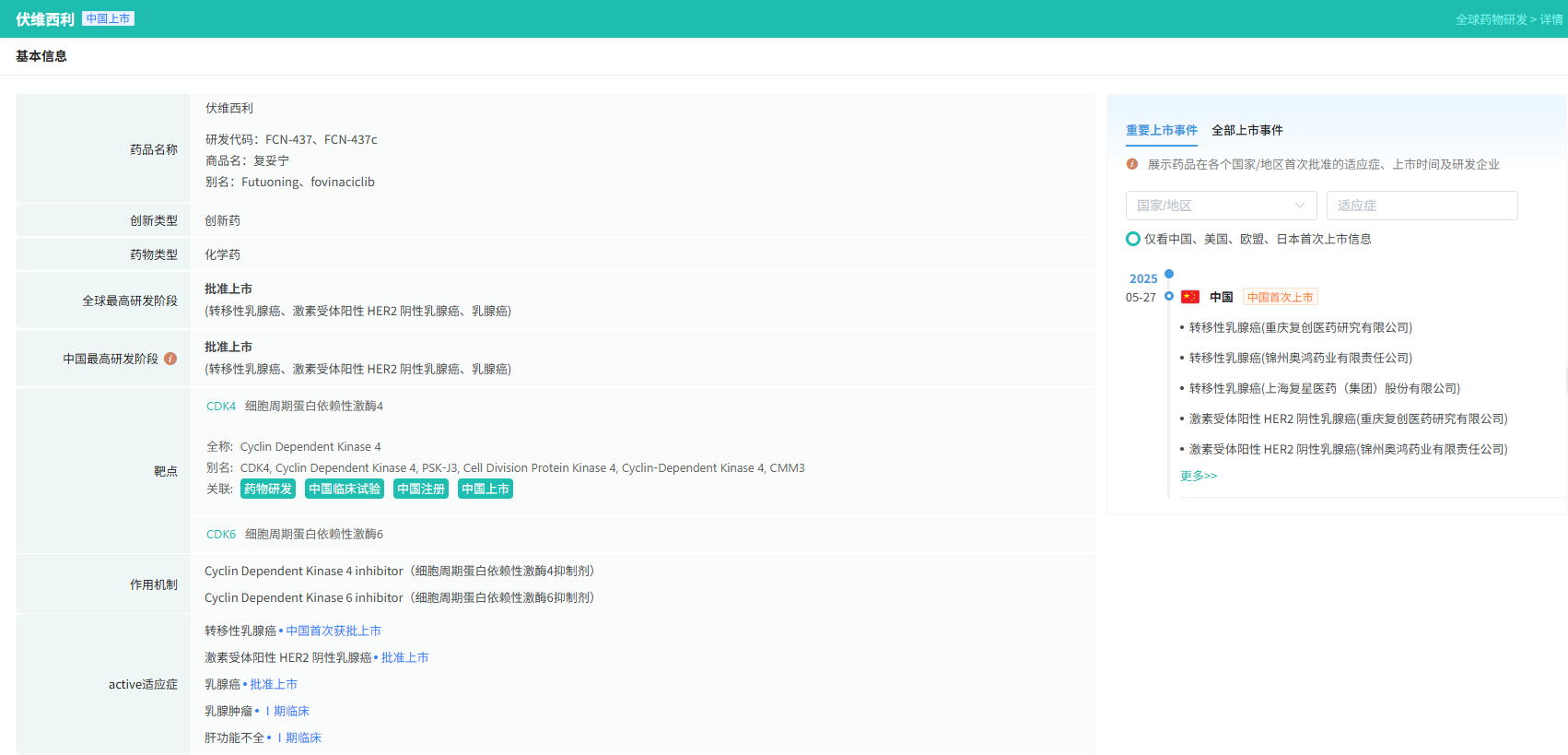Click orange info icon above country filter

coord(1131,164)
